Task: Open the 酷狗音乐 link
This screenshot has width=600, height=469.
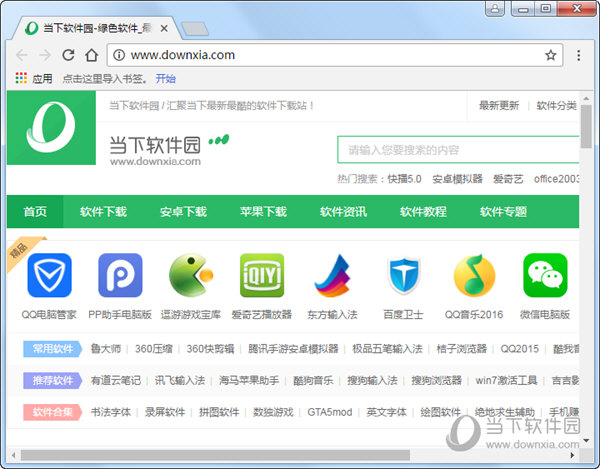Action: tap(313, 380)
